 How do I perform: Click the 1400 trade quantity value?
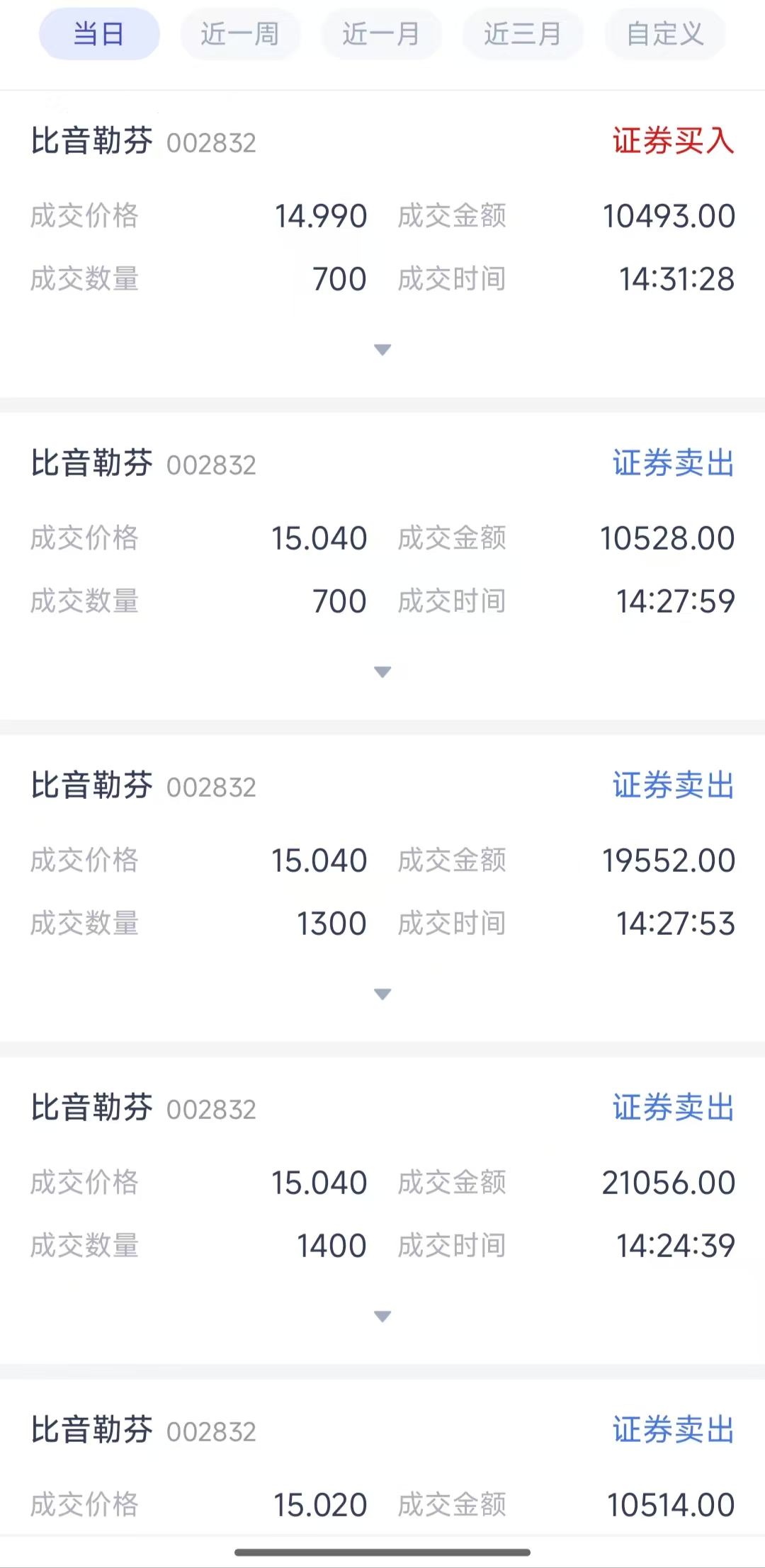(331, 1246)
